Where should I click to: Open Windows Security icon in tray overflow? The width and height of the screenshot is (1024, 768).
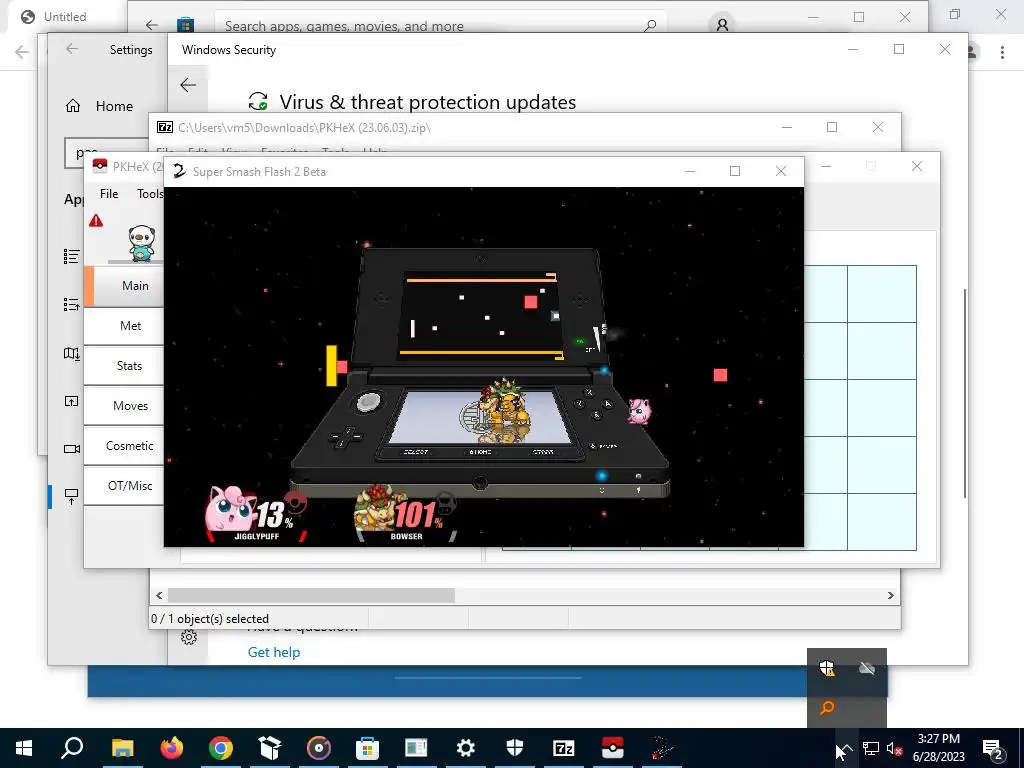pyautogui.click(x=827, y=668)
